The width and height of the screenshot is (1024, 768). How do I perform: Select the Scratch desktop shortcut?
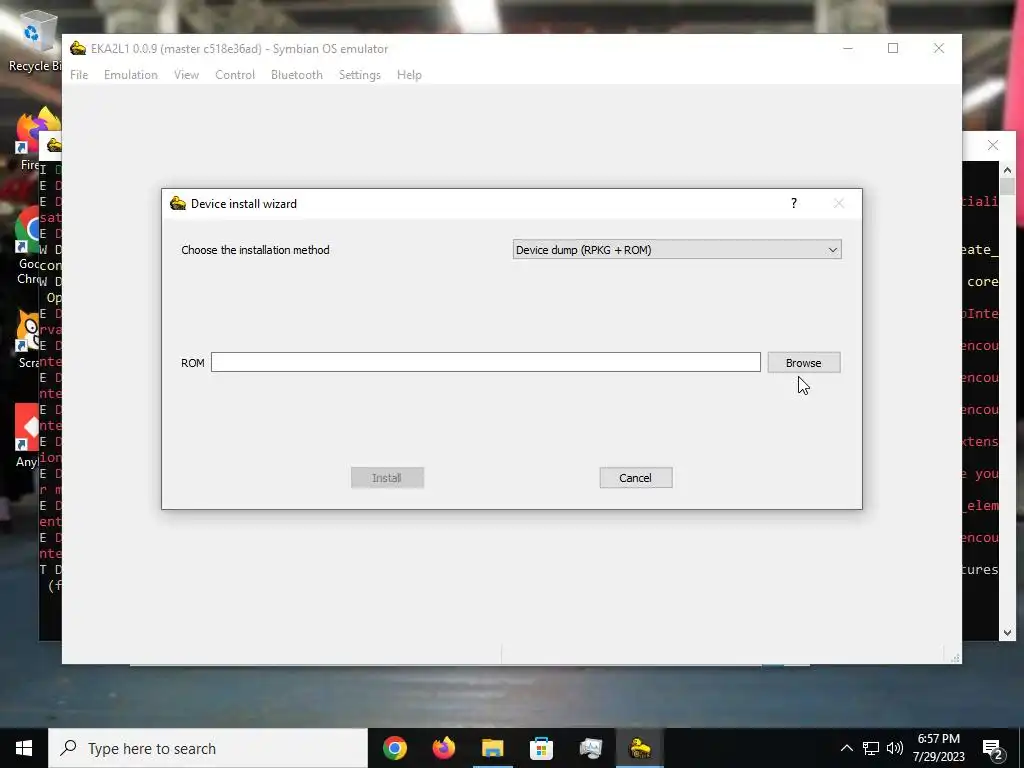(29, 340)
